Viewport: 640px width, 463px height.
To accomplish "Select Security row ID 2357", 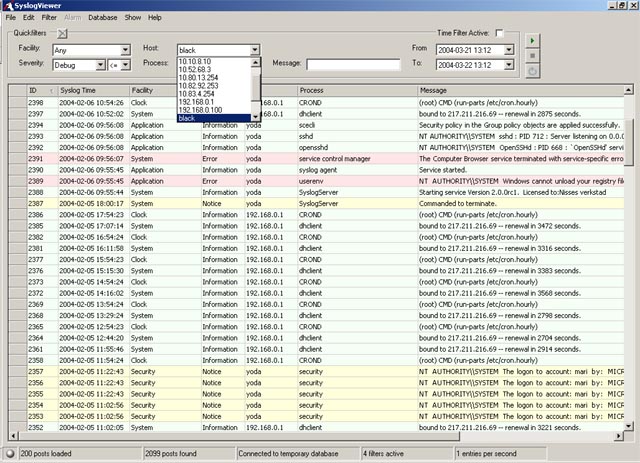I will click(316, 372).
